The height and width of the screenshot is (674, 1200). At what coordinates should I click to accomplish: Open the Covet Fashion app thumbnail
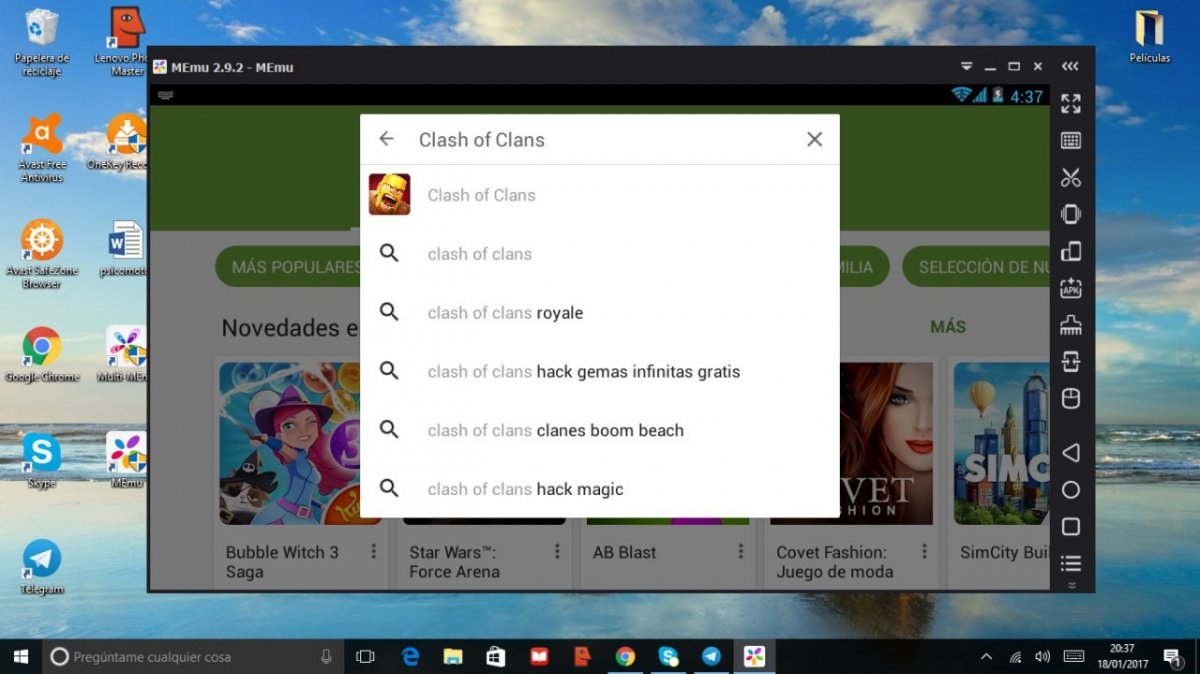pos(886,443)
